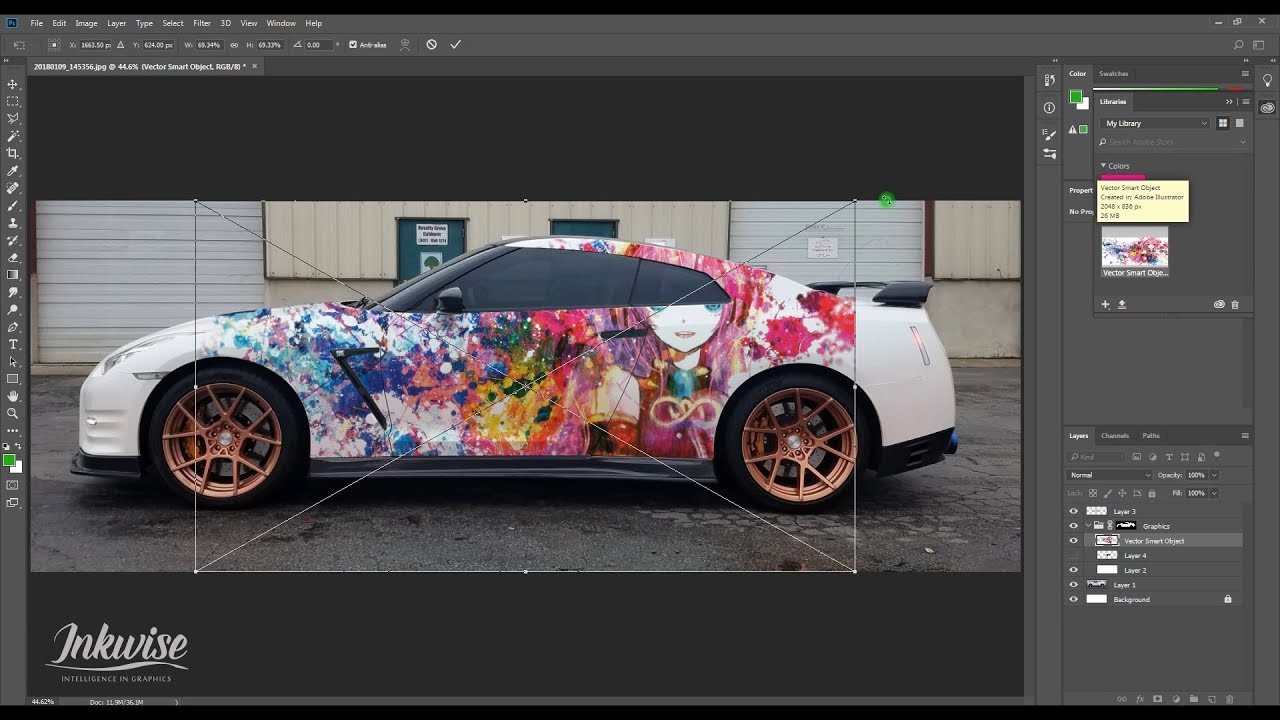This screenshot has width=1280, height=720.
Task: Select the Crop tool
Action: [13, 153]
